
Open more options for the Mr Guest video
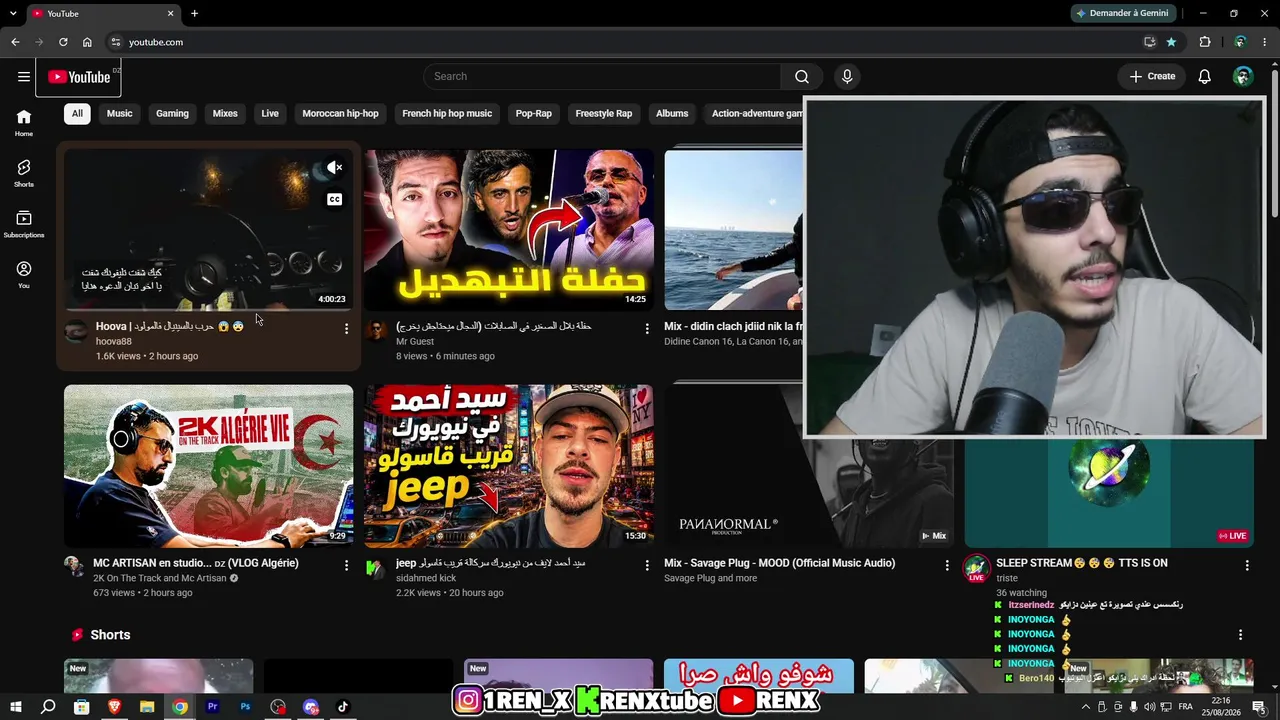click(x=646, y=329)
